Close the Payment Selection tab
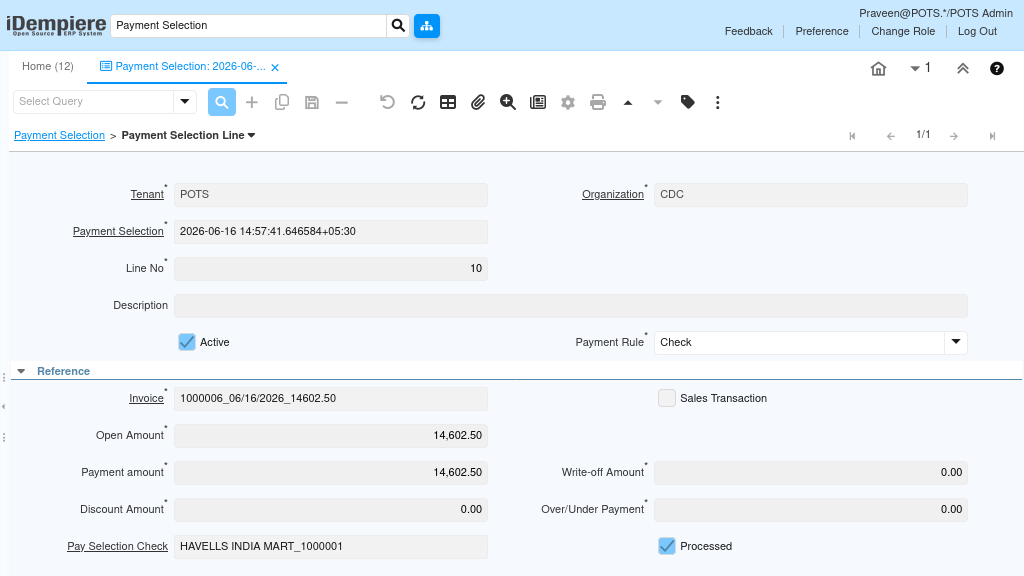 point(275,67)
